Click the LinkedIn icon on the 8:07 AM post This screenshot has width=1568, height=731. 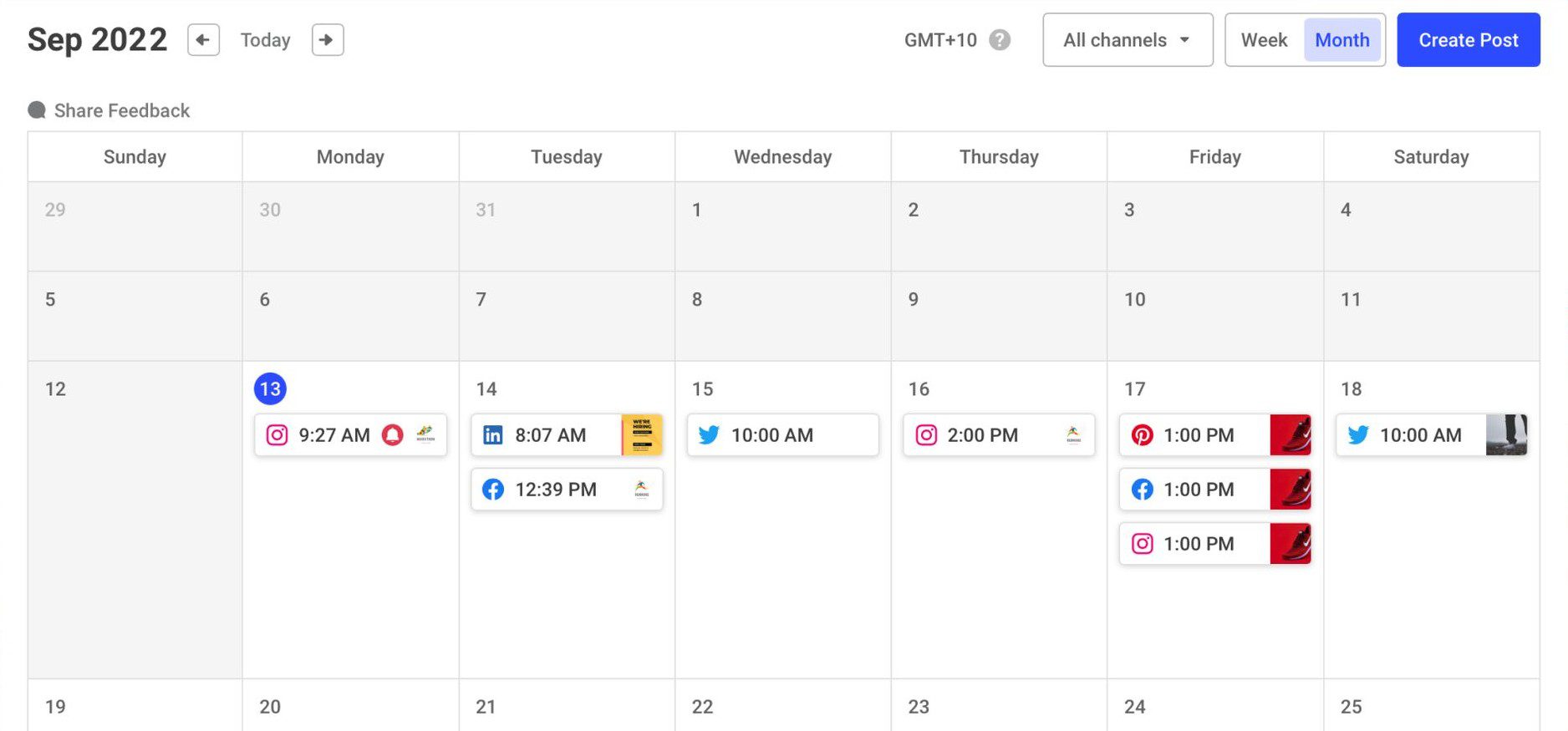(x=493, y=434)
